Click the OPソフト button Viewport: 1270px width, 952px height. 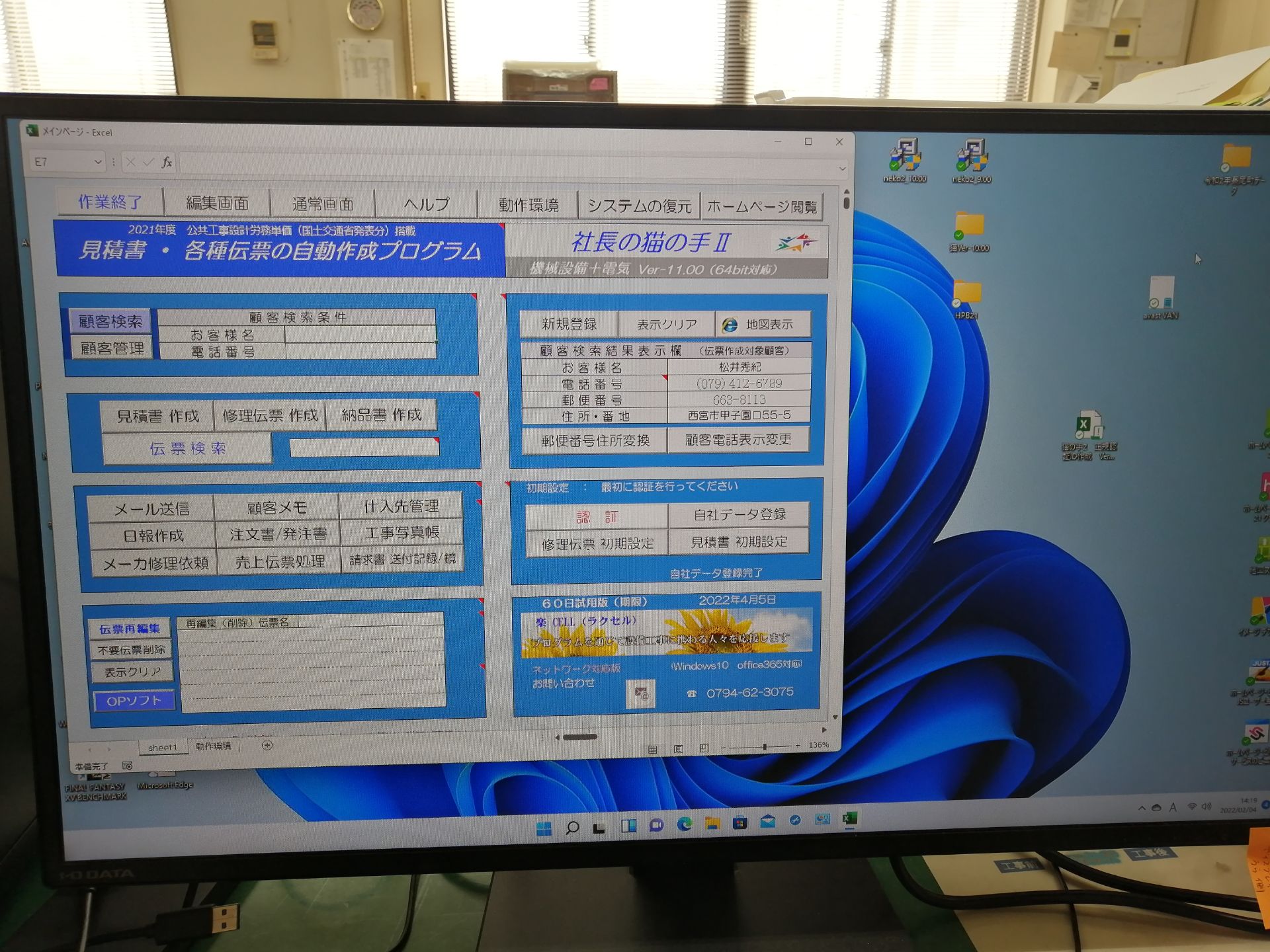coord(134,701)
